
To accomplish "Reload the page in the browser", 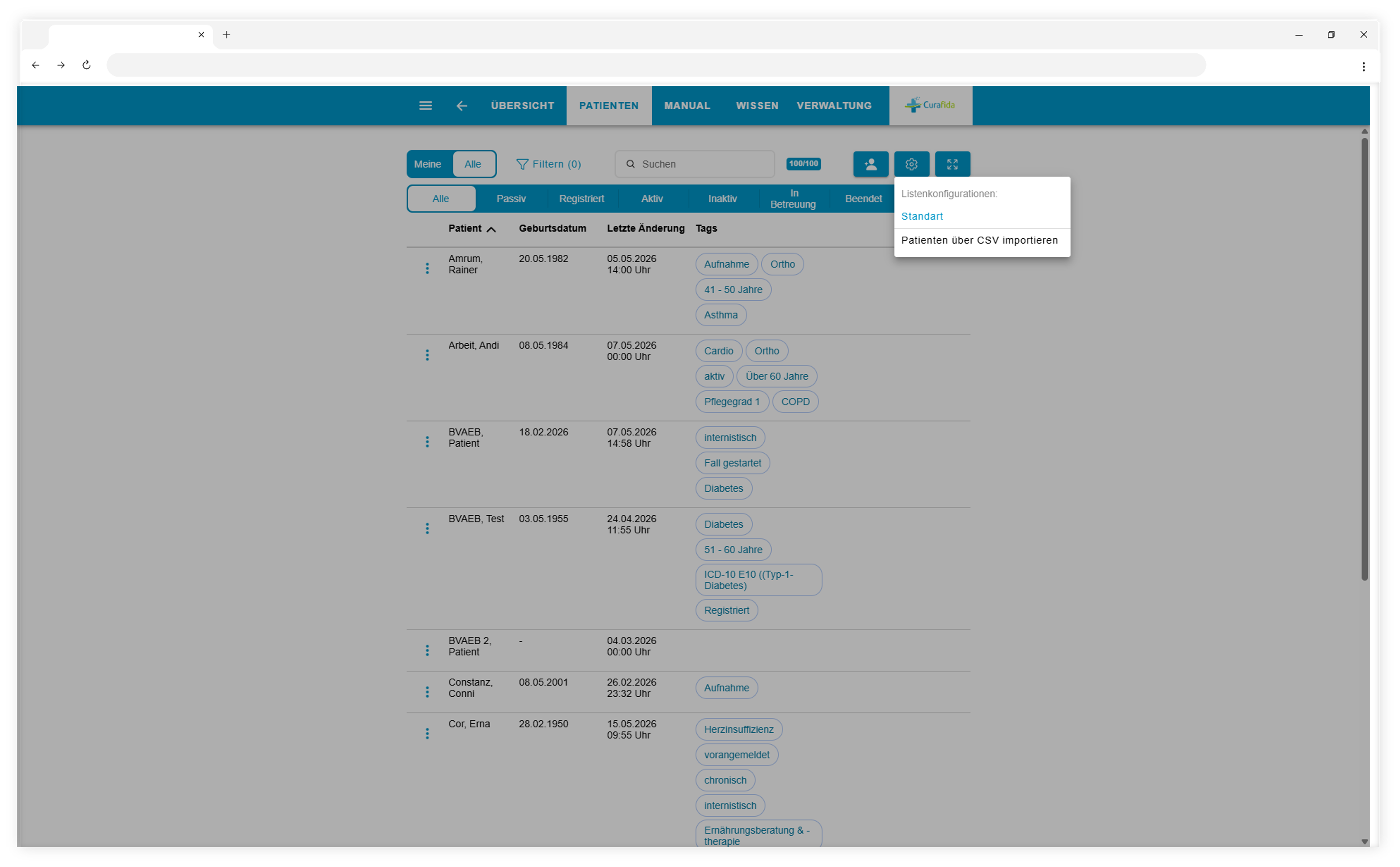I will point(87,65).
